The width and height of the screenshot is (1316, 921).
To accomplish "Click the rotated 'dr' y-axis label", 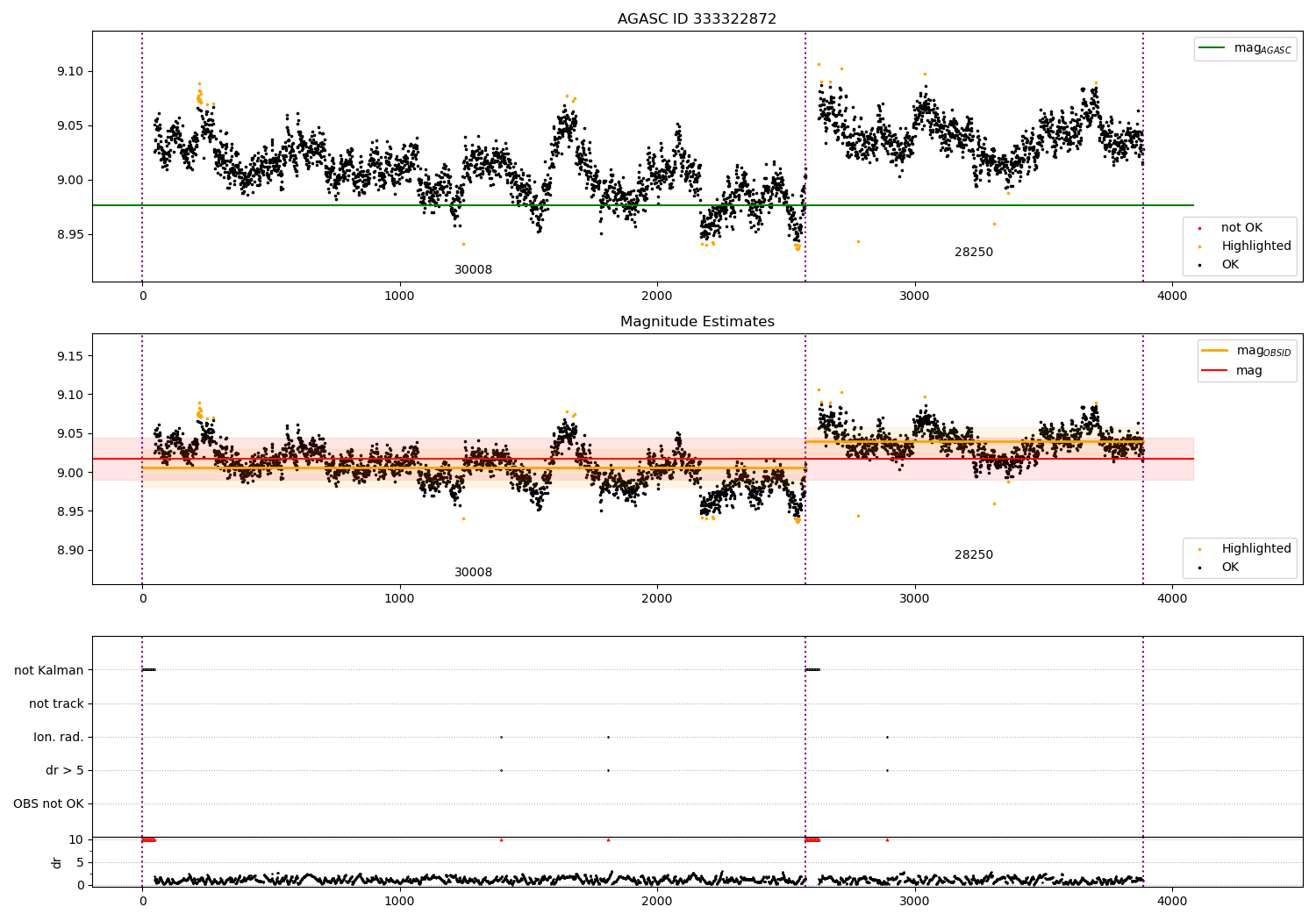I will [x=57, y=862].
